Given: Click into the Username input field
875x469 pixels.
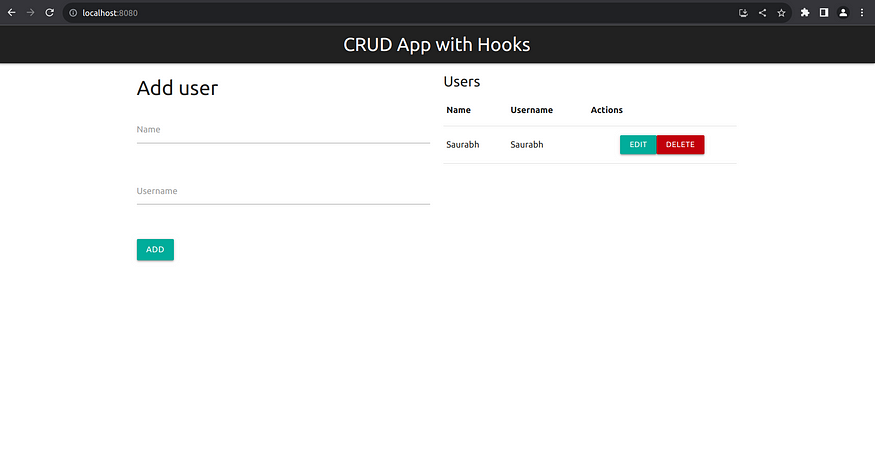Looking at the screenshot, I should point(283,194).
